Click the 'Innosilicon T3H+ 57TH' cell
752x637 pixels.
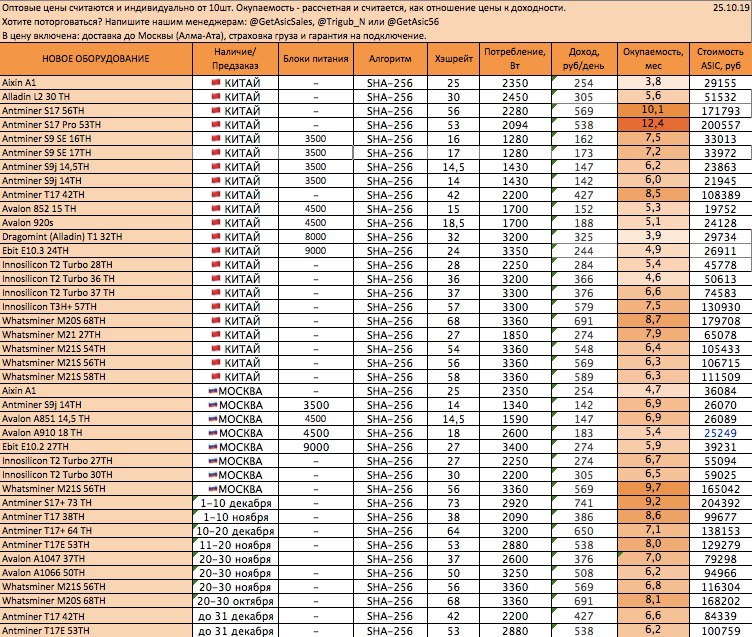(x=96, y=307)
